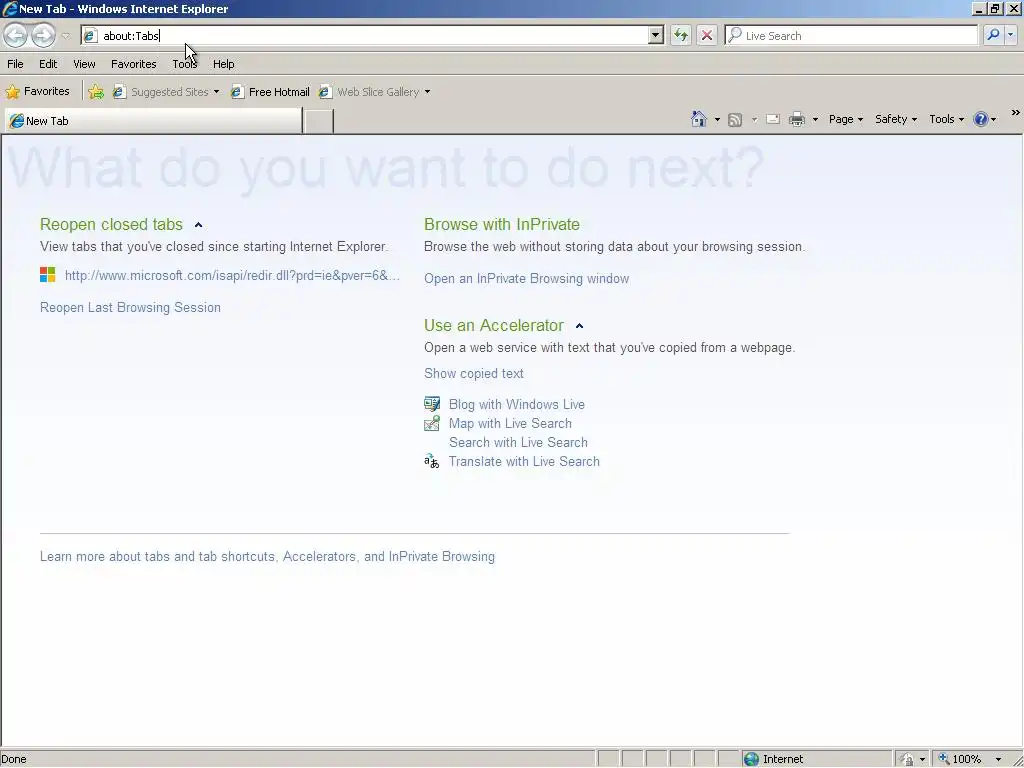Open the search provider dropdown arrow

tap(1010, 35)
